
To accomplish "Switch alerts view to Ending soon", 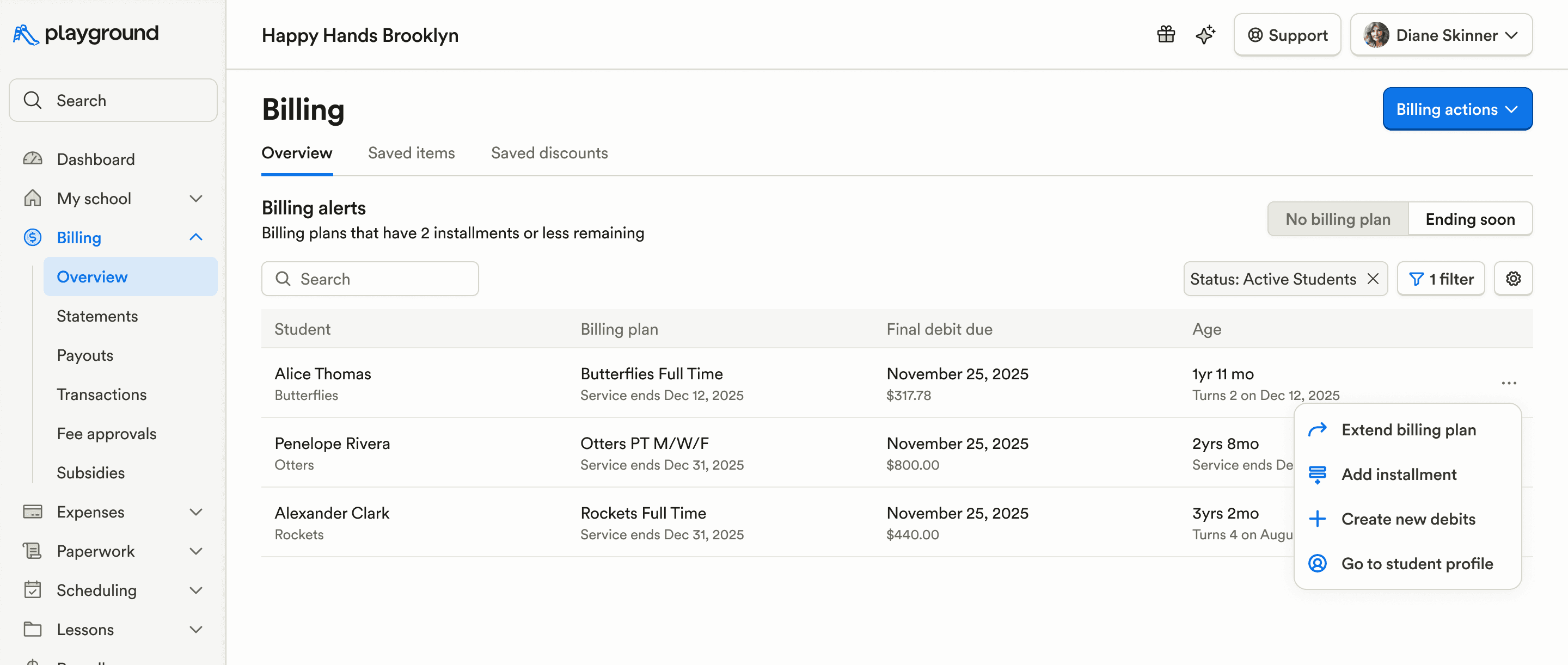I will click(1470, 219).
